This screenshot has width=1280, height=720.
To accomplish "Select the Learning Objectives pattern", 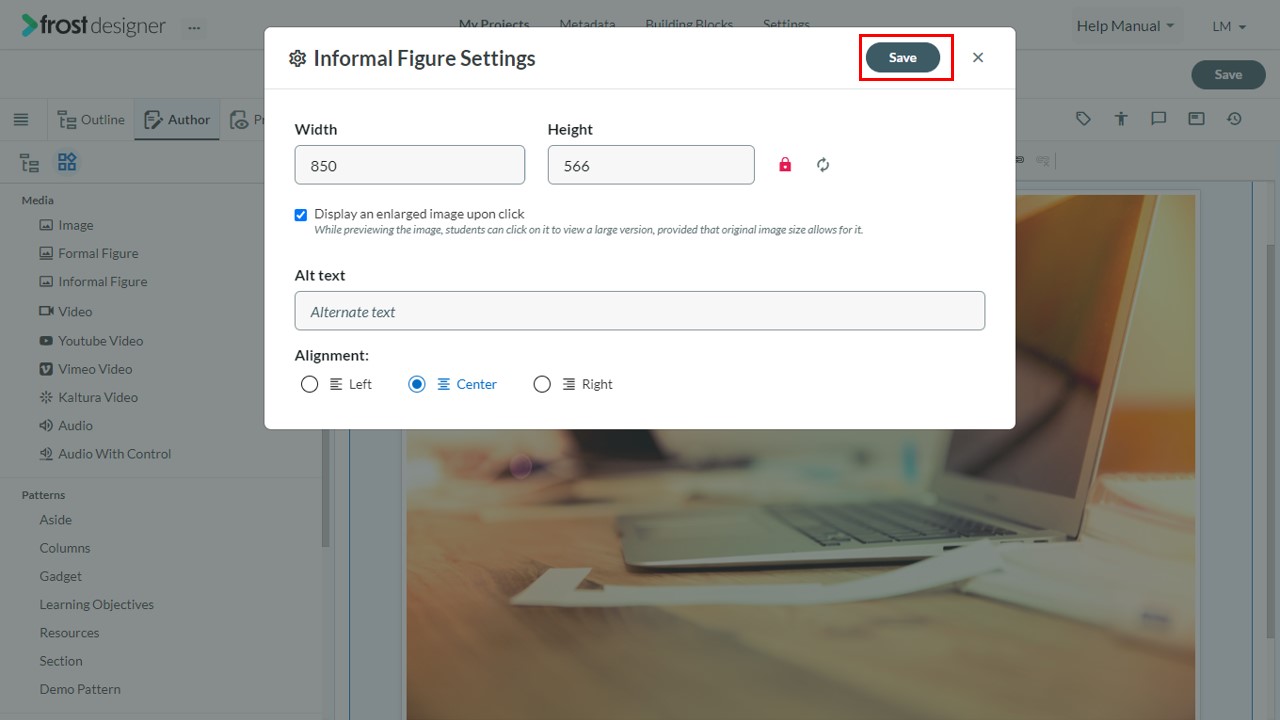I will click(x=97, y=604).
